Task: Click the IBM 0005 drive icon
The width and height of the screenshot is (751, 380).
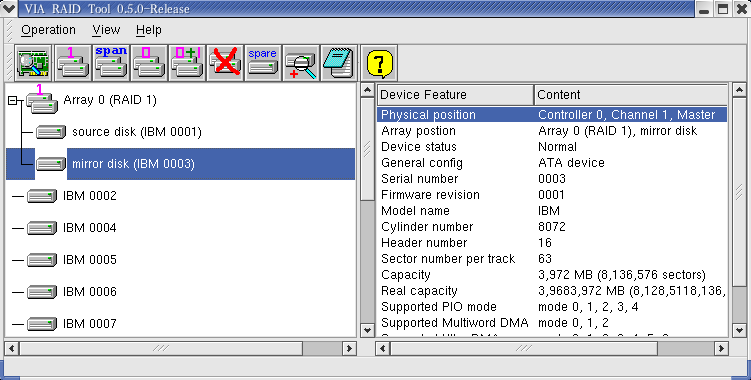Action: [x=42, y=260]
